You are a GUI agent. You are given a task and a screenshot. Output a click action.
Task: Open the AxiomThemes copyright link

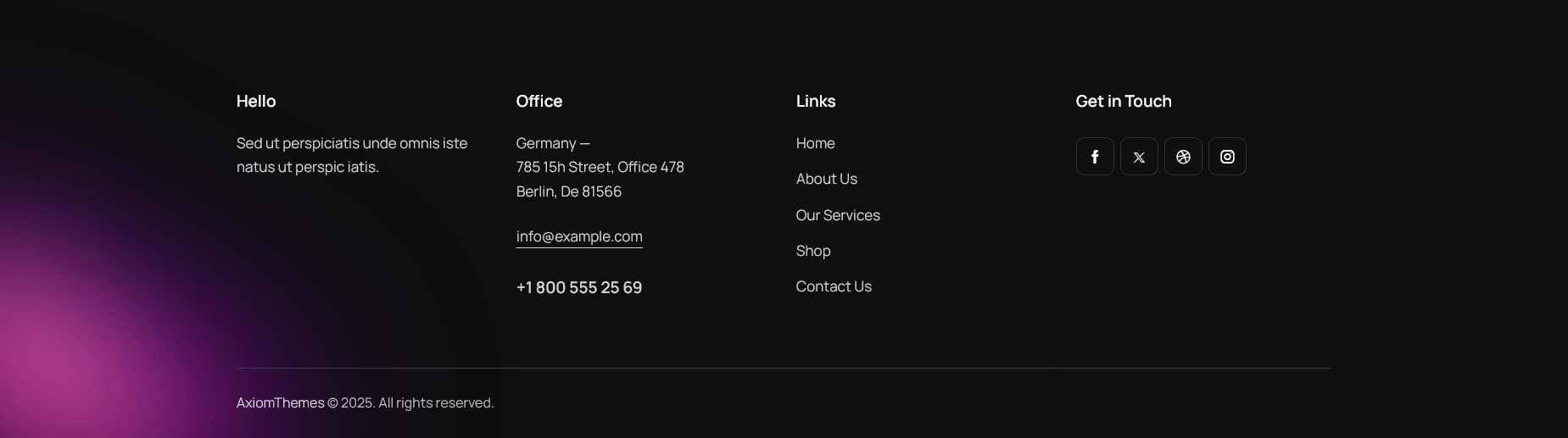point(280,402)
